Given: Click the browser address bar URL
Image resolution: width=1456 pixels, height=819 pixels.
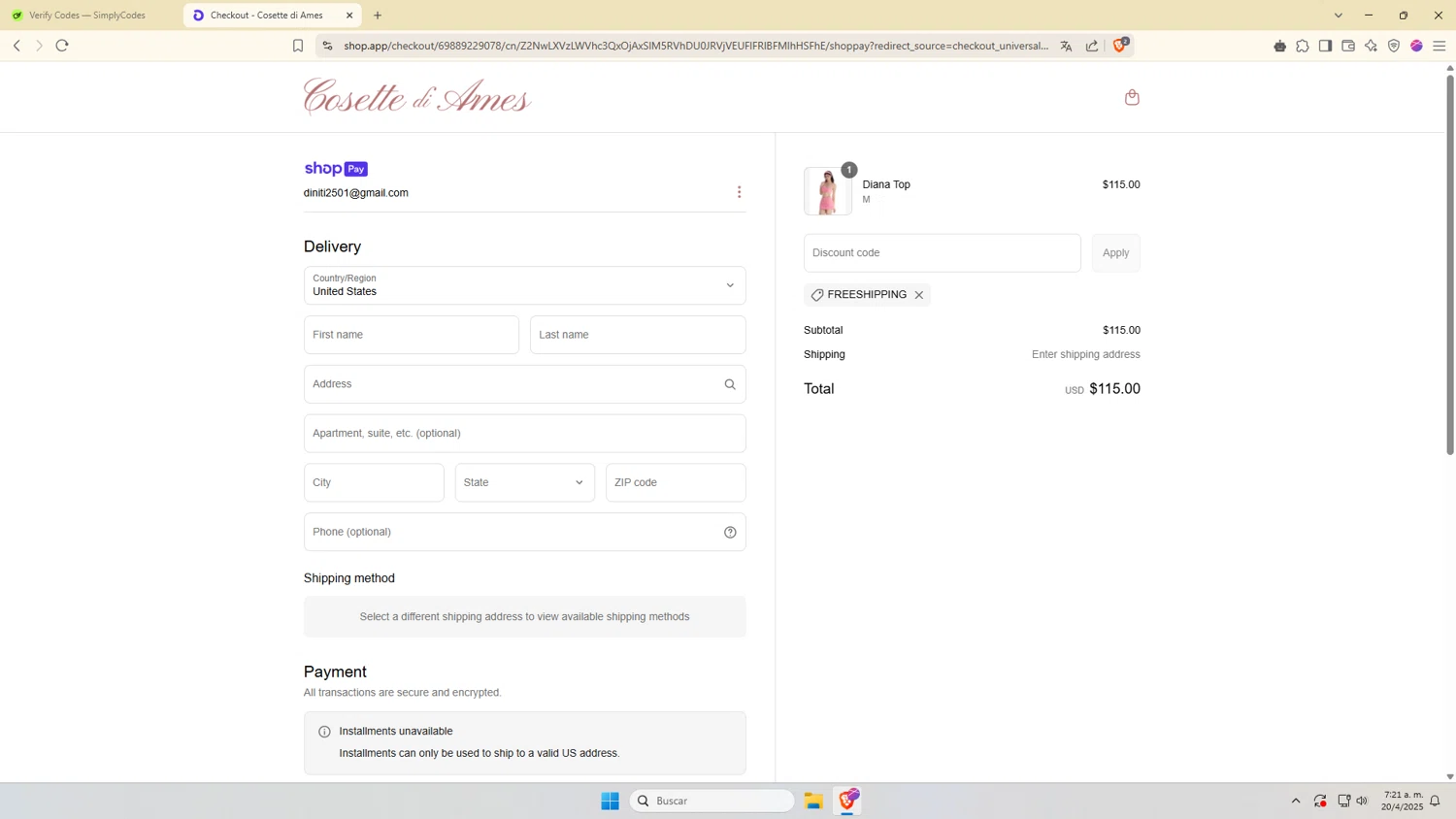Looking at the screenshot, I should (695, 46).
